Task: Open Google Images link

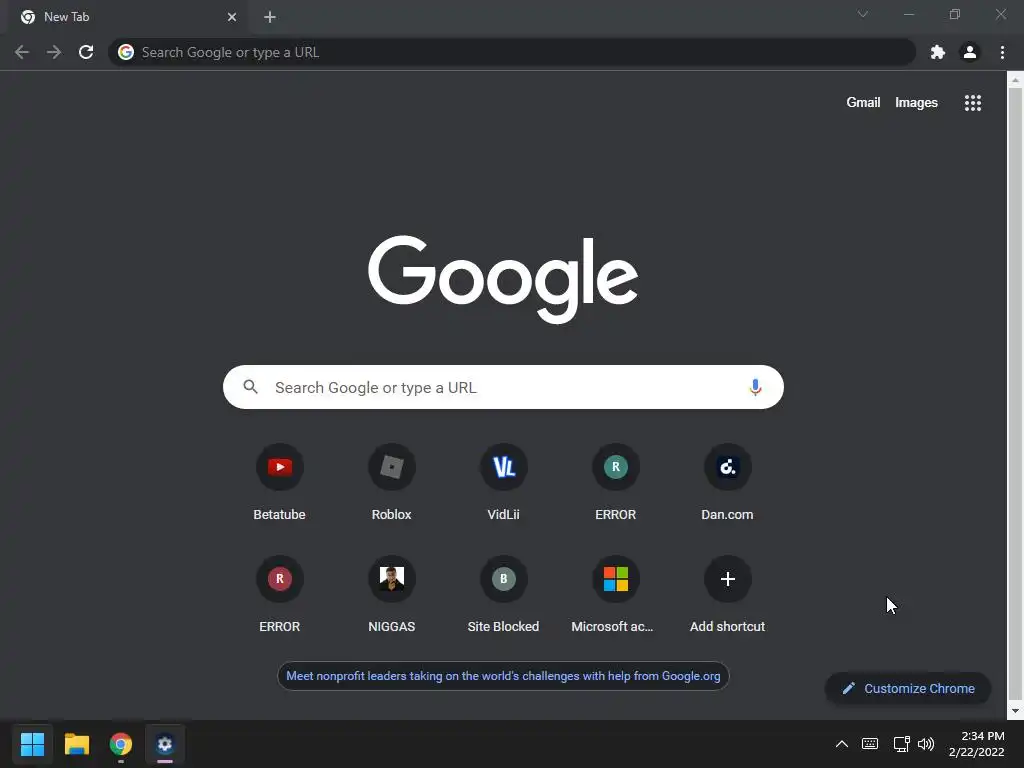Action: pos(916,103)
